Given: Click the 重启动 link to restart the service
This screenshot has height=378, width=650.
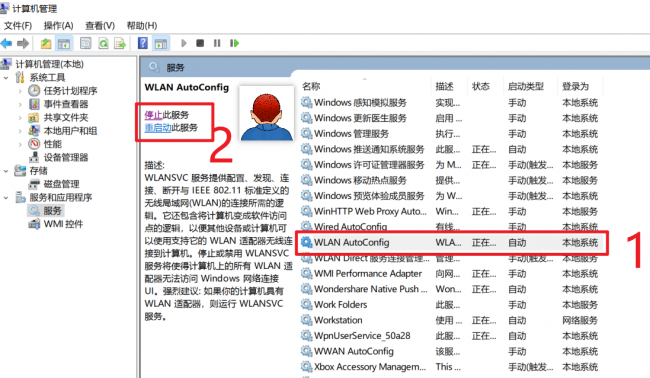Looking at the screenshot, I should pyautogui.click(x=158, y=128).
